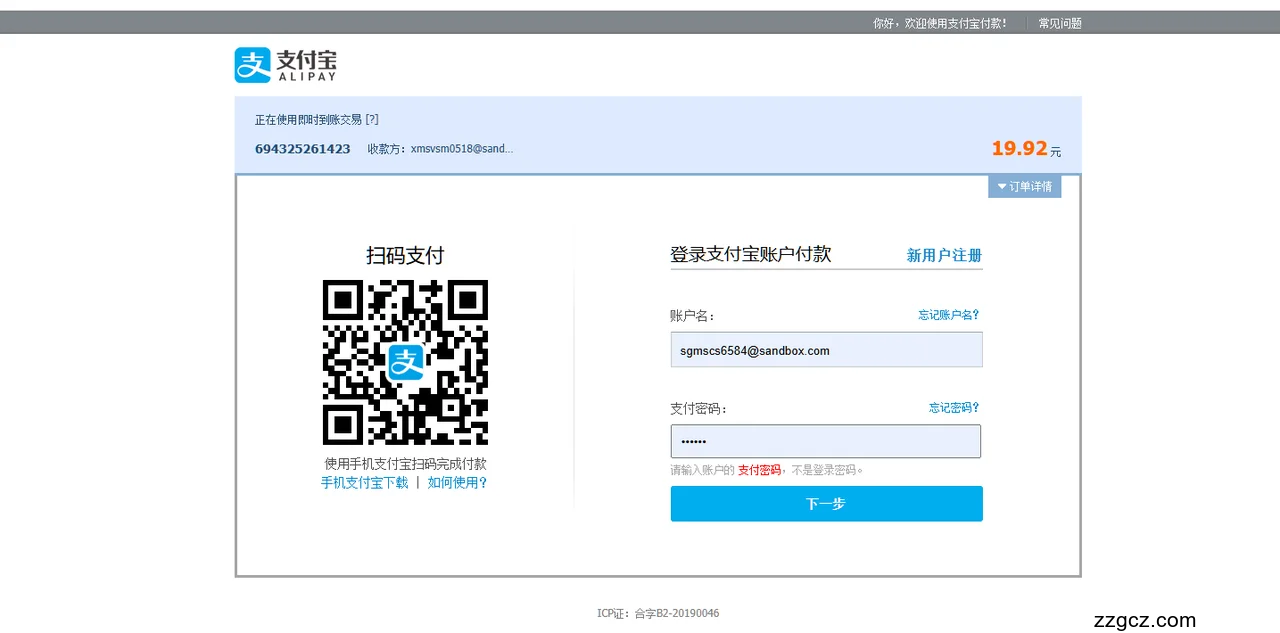Open the 常见问题 FAQ link
Image resolution: width=1280 pixels, height=633 pixels.
(x=1059, y=23)
